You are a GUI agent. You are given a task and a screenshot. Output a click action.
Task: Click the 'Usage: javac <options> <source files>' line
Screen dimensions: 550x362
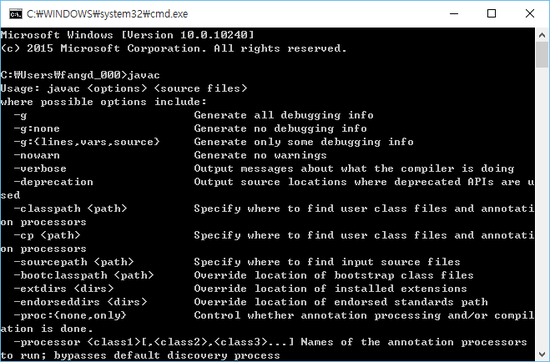coord(124,88)
